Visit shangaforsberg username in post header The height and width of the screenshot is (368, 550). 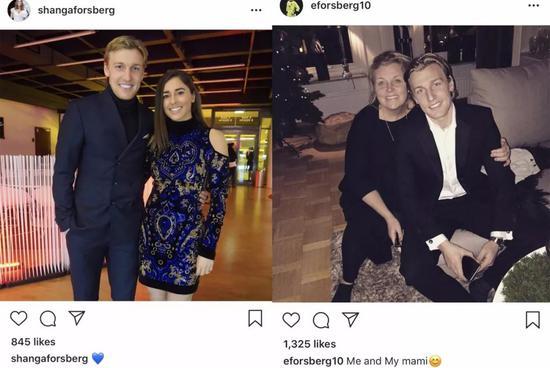(x=76, y=11)
